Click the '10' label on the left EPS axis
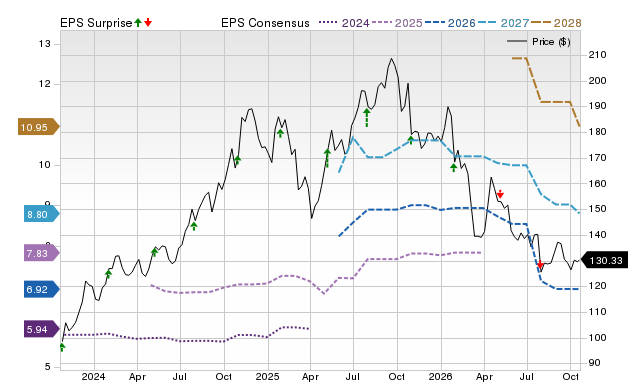The image size is (640, 382). pos(45,165)
